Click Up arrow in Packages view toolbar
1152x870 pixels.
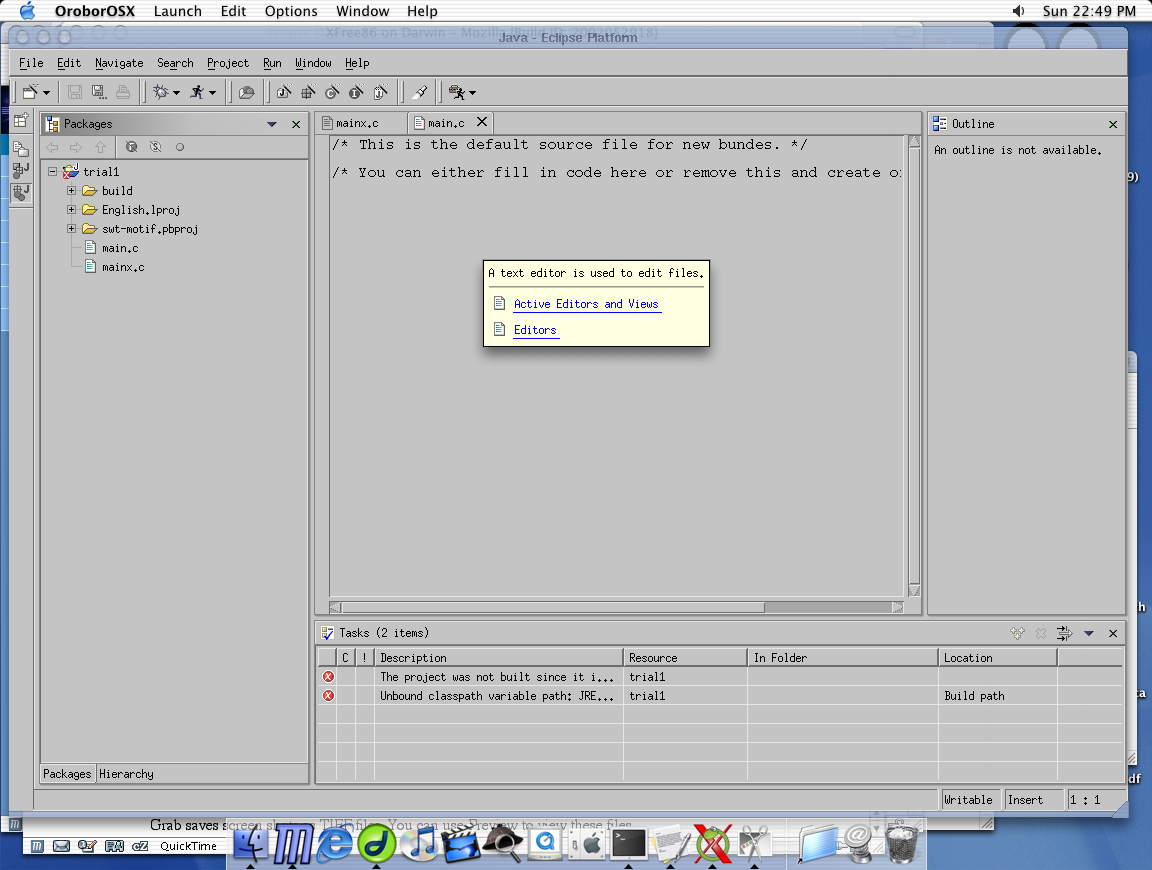[x=101, y=147]
